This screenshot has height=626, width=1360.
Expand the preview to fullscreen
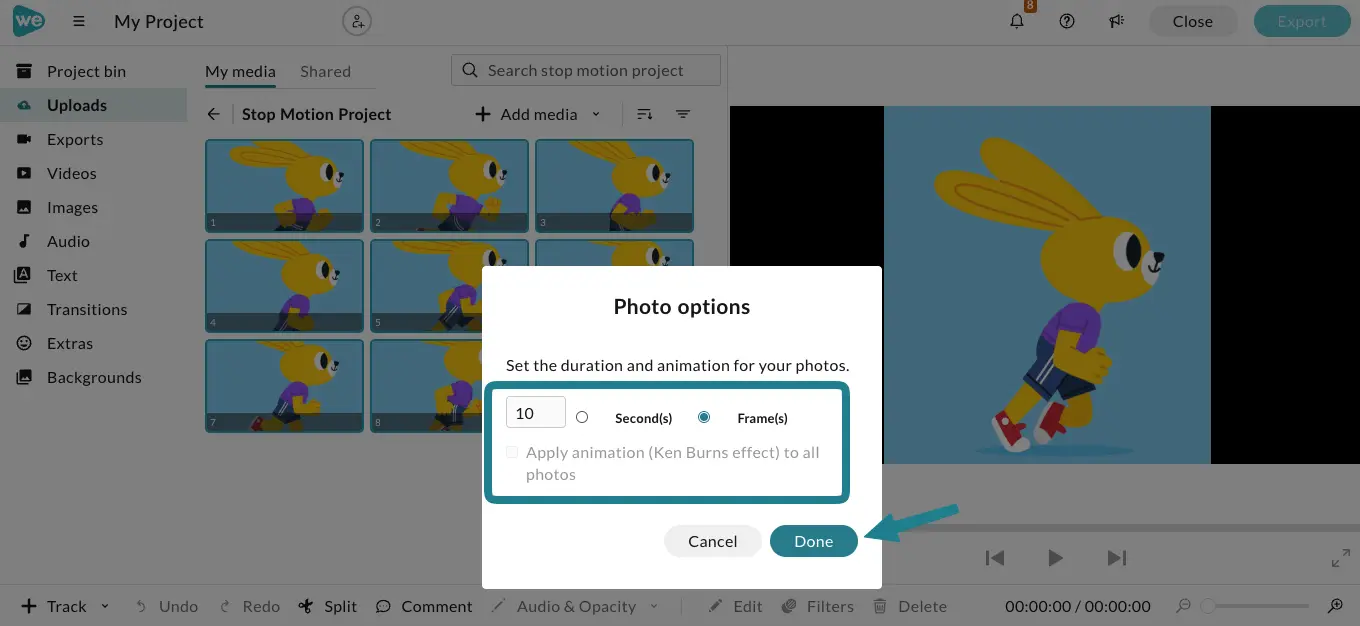[x=1341, y=558]
